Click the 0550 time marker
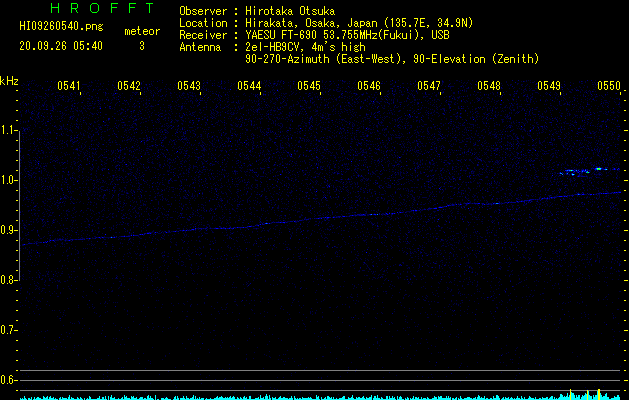 pyautogui.click(x=609, y=86)
